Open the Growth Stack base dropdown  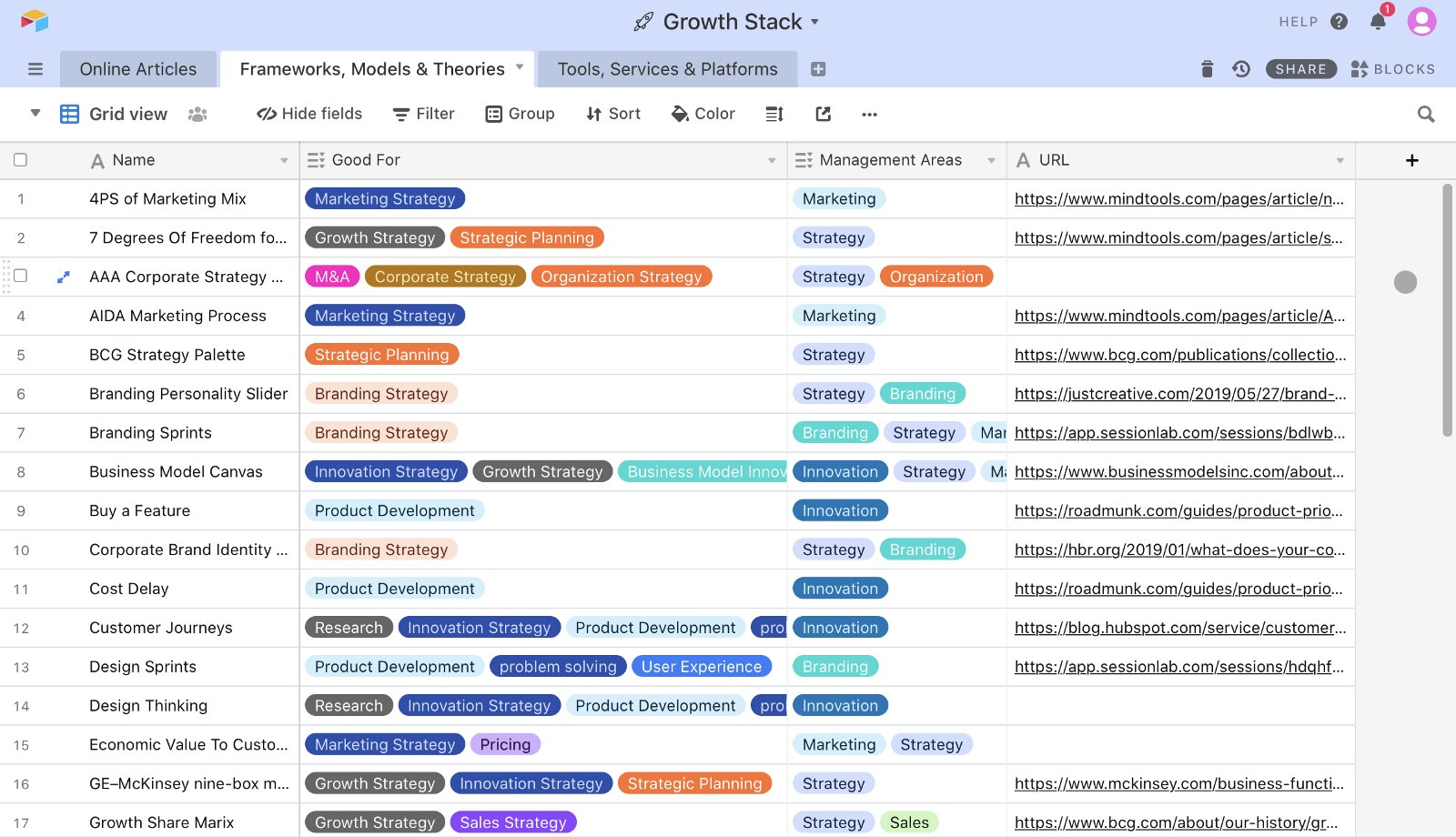coord(814,22)
